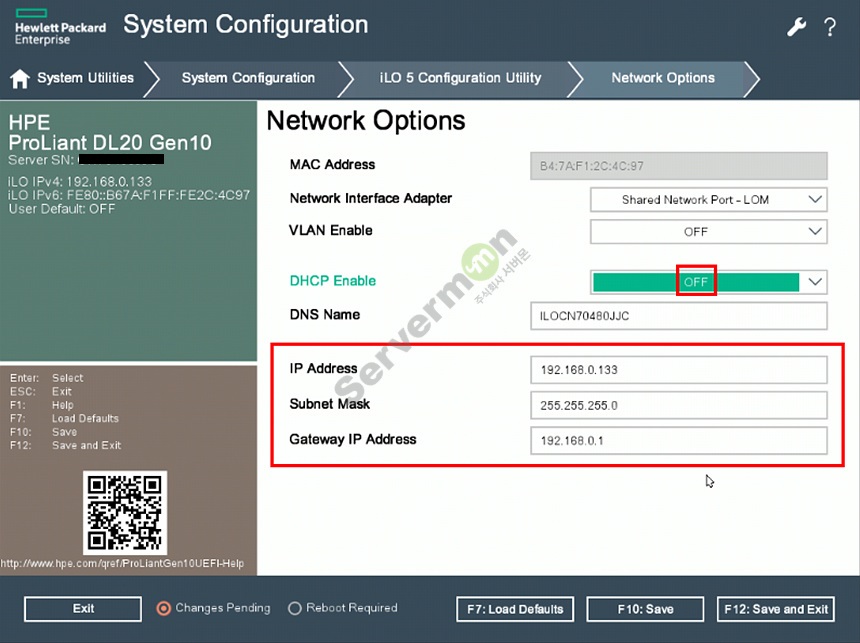
Task: Click the User Default: OFF text
Action: tap(62, 209)
